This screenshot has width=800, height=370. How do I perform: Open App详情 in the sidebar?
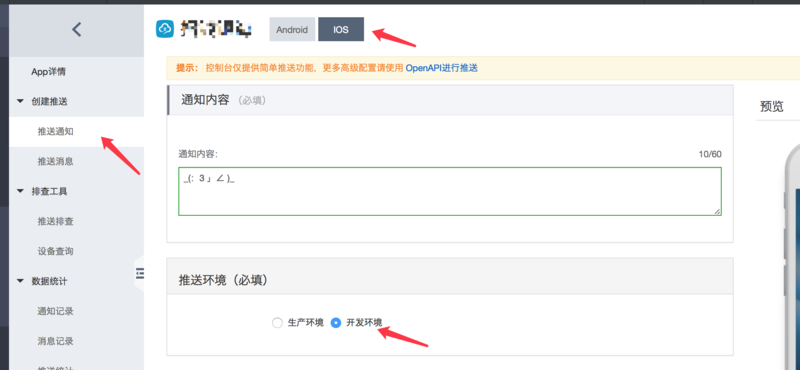pyautogui.click(x=48, y=72)
